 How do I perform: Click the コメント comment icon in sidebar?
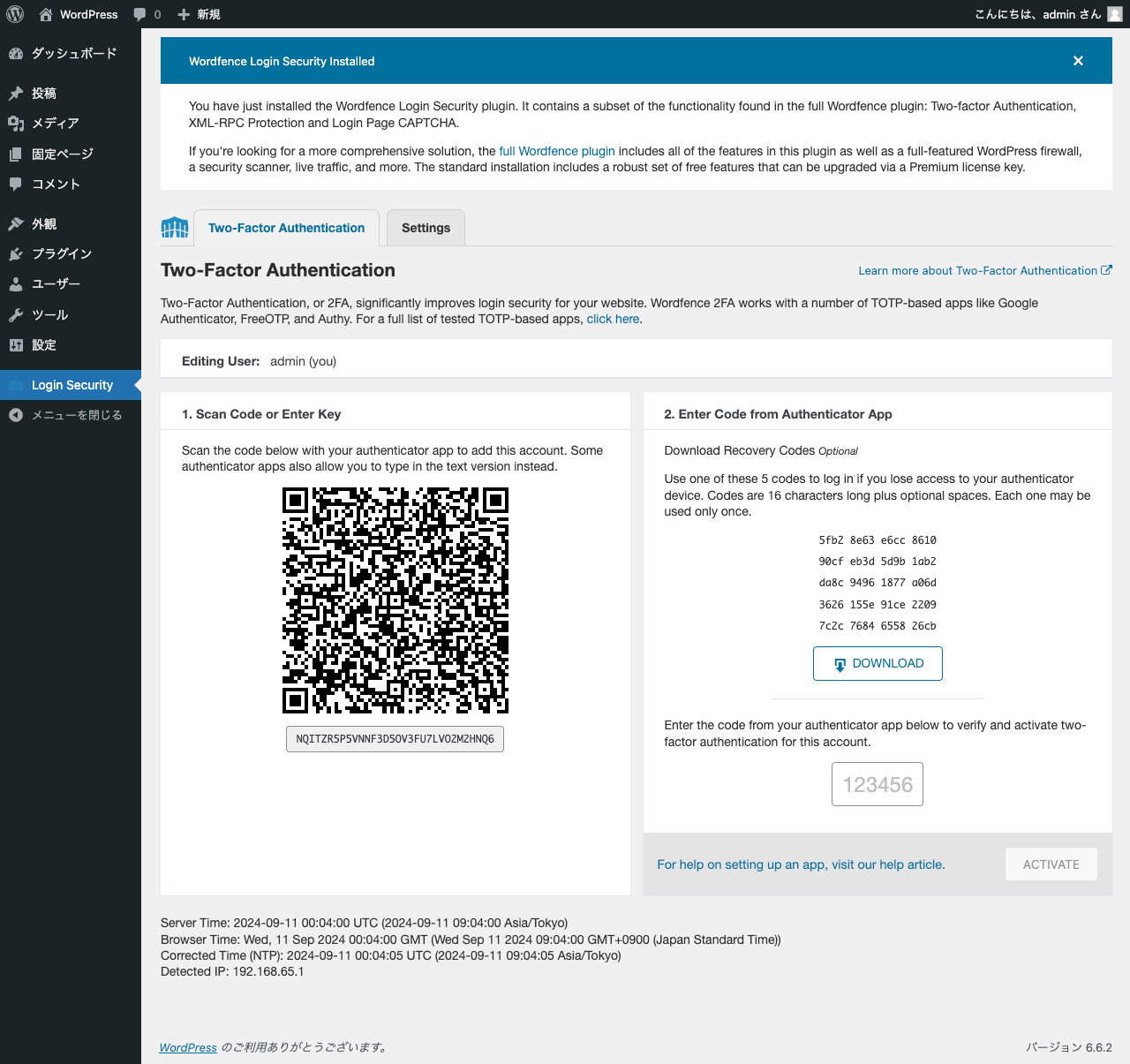(16, 184)
